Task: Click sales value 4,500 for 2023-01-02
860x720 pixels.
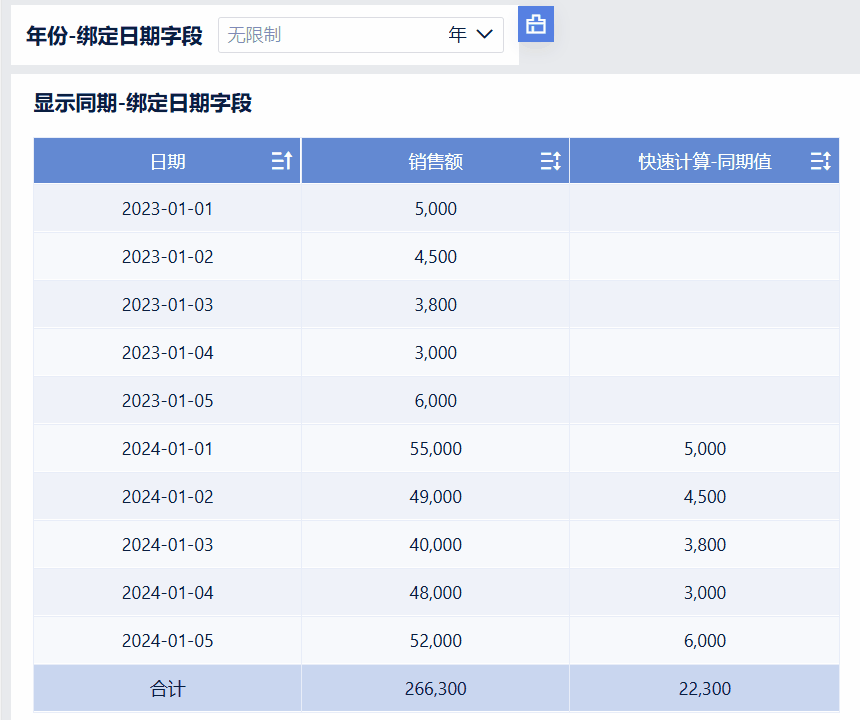Action: [x=435, y=257]
